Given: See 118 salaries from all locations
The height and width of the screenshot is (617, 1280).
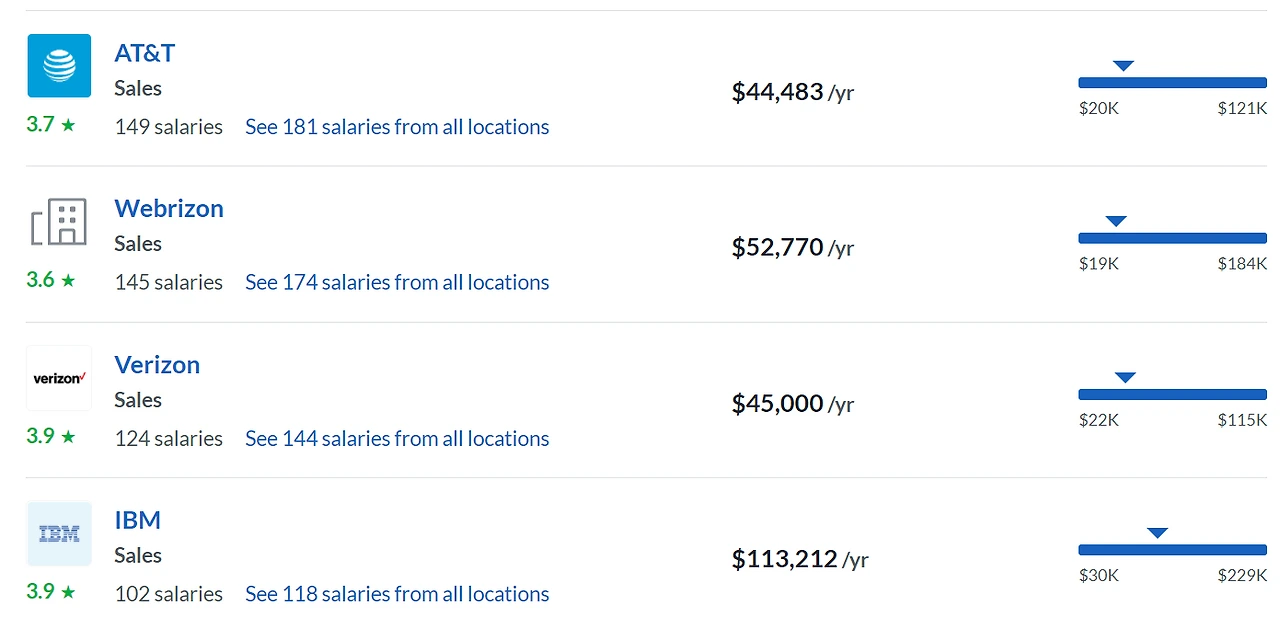Looking at the screenshot, I should [x=397, y=594].
